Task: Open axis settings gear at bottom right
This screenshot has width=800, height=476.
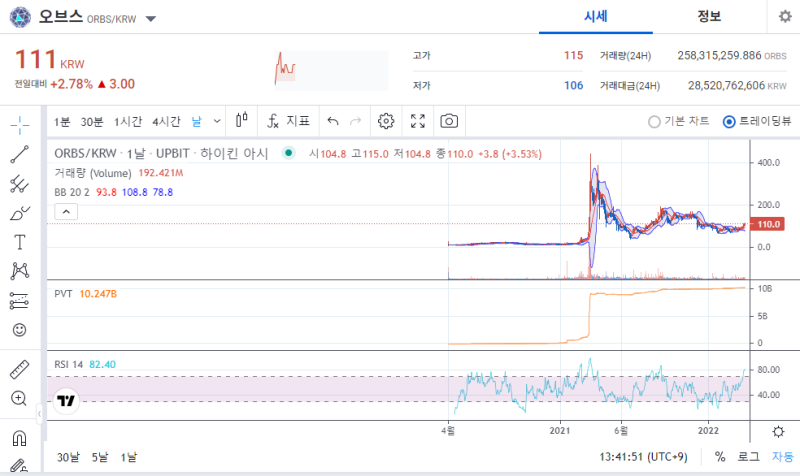Action: [x=778, y=432]
